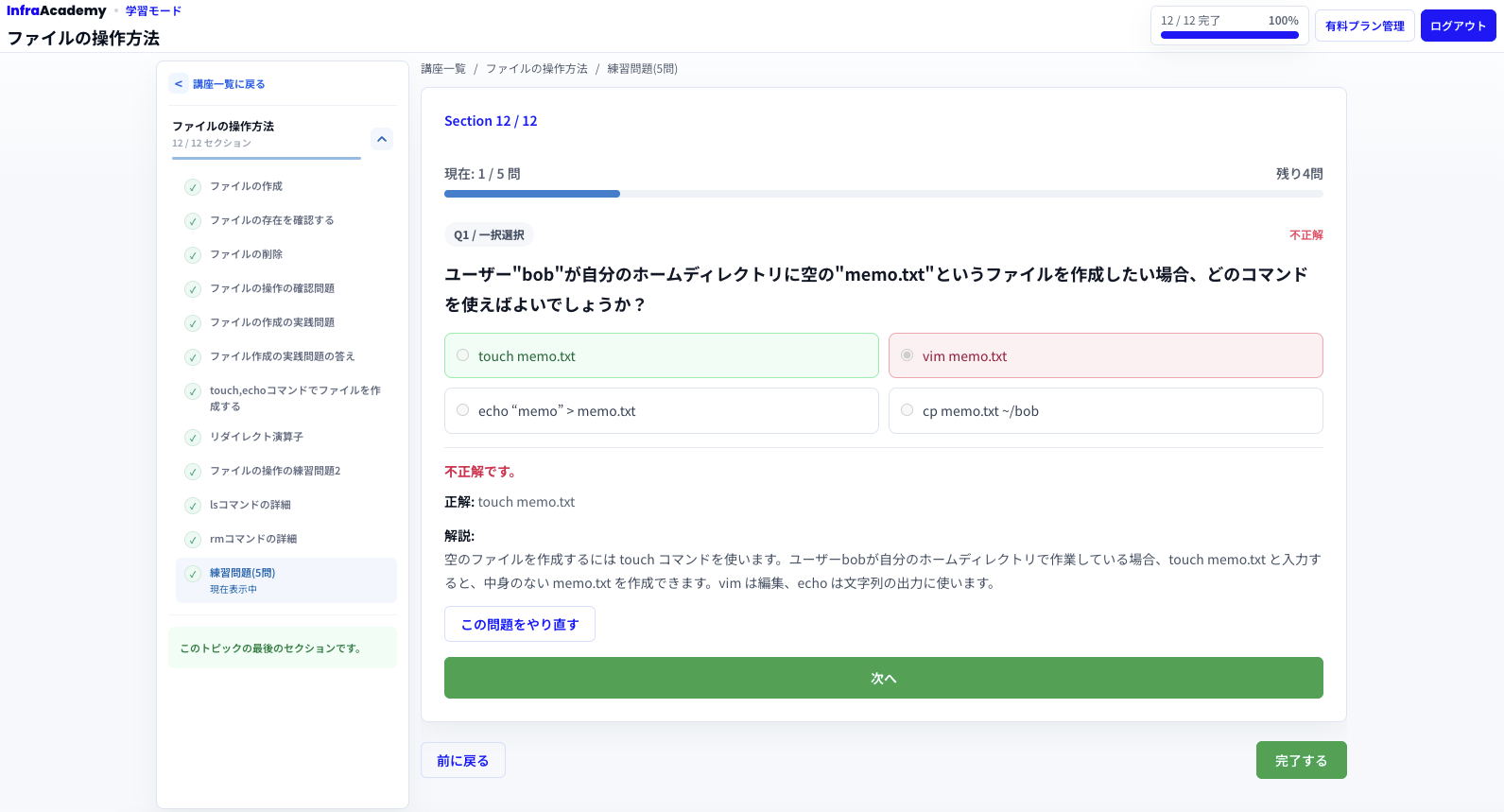Open the rmコマンドの詳細 section
Screen dimensions: 1504x812
click(x=285, y=540)
